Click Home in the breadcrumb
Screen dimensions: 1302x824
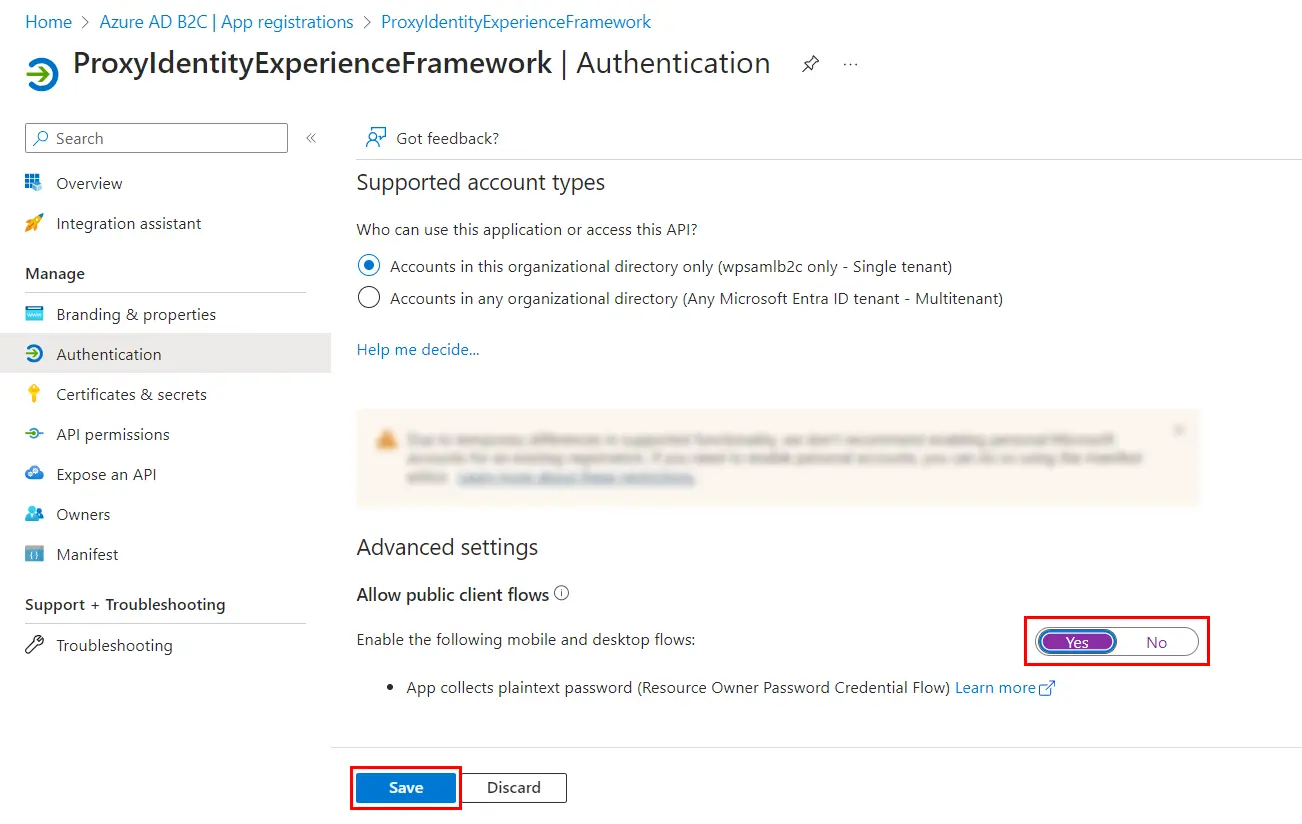(48, 21)
